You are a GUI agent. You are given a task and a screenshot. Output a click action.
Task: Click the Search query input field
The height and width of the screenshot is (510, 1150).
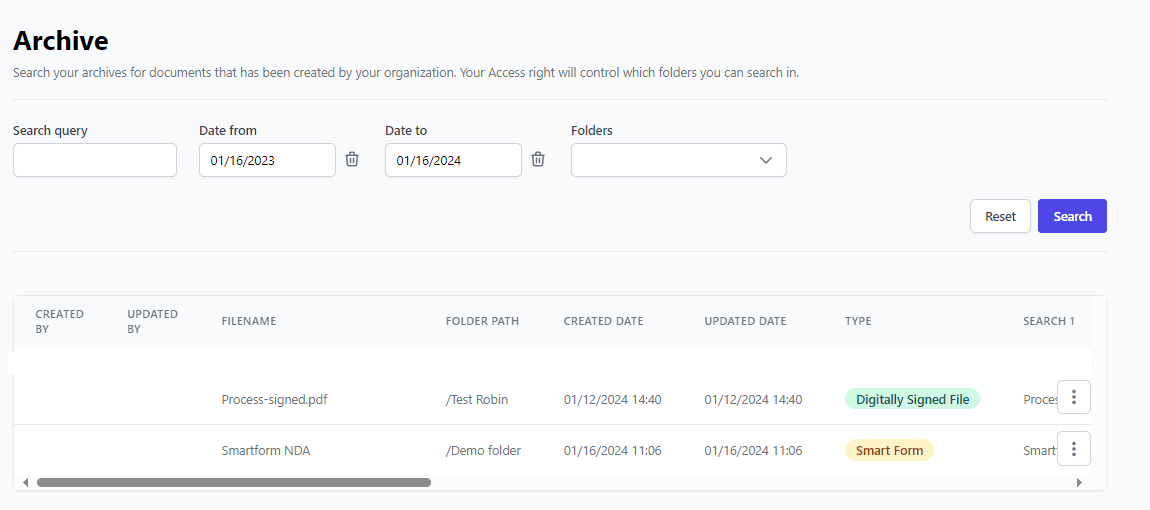(95, 160)
